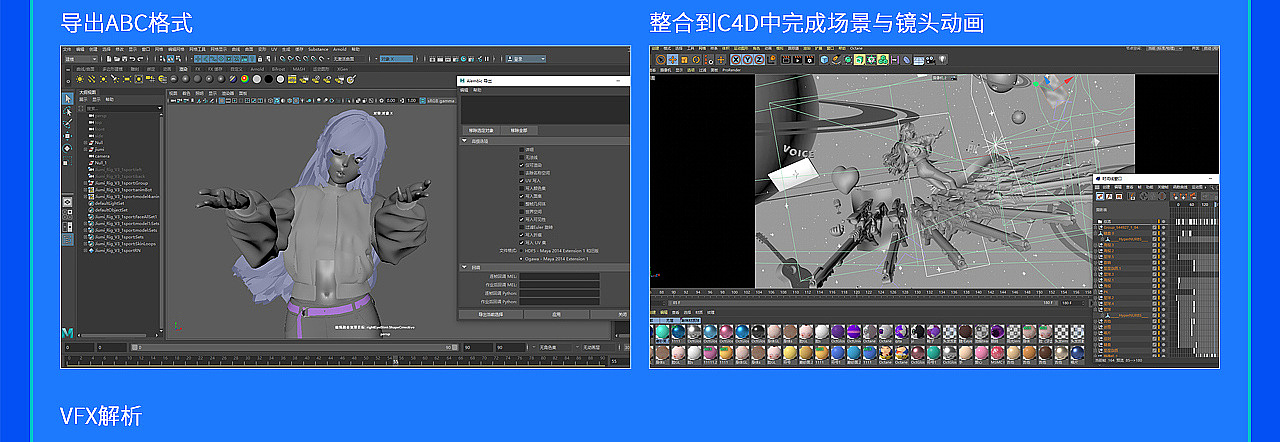Open the ProRender menu in C4D viewport
The image size is (1280, 442).
point(732,70)
